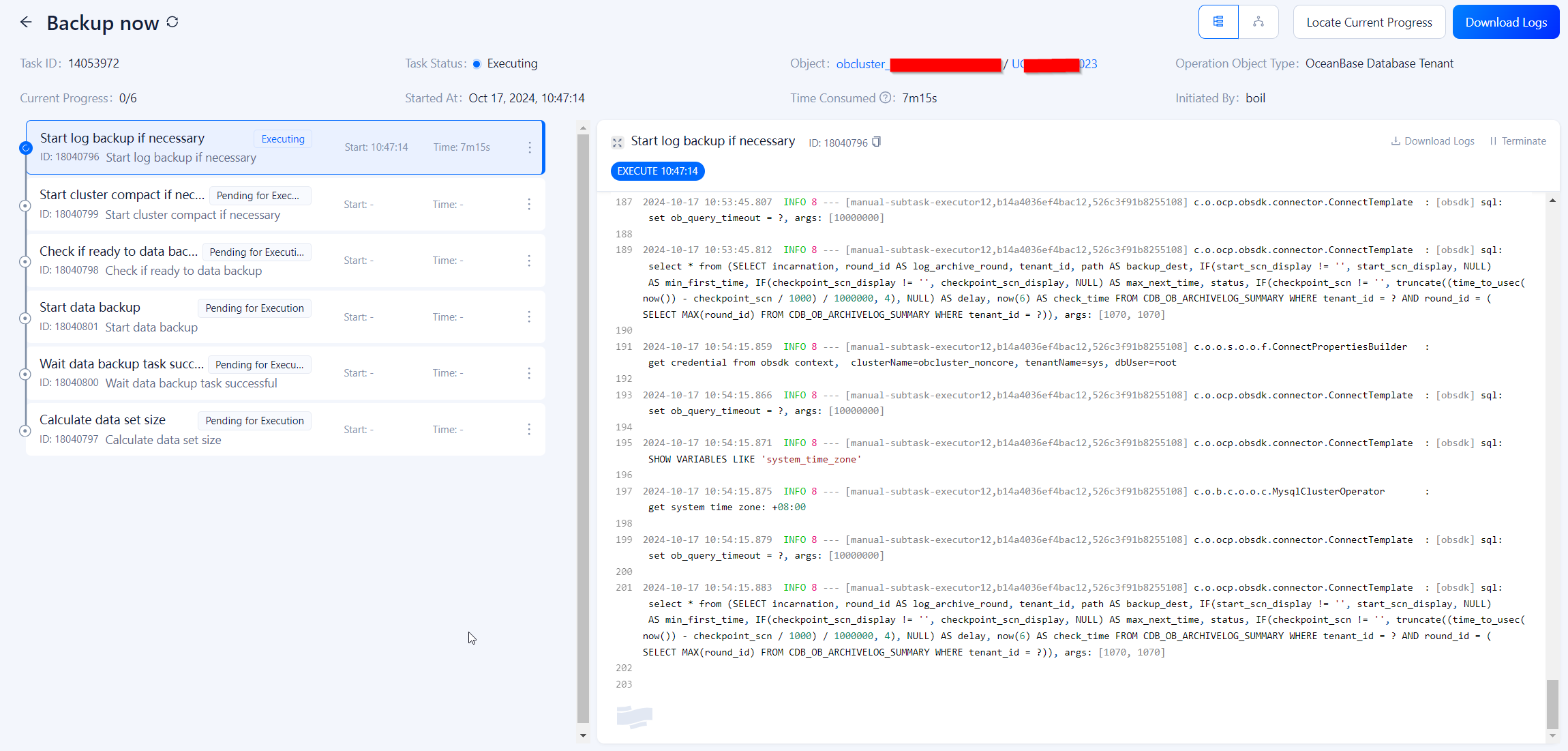Copy subtask ID 18040796
1568x751 pixels.
tap(877, 142)
